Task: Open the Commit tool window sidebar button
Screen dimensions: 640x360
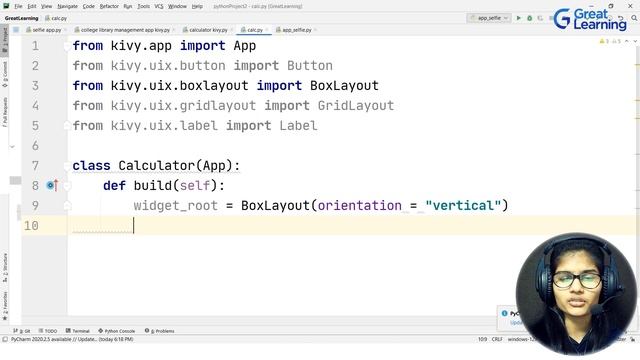Action: [5, 74]
